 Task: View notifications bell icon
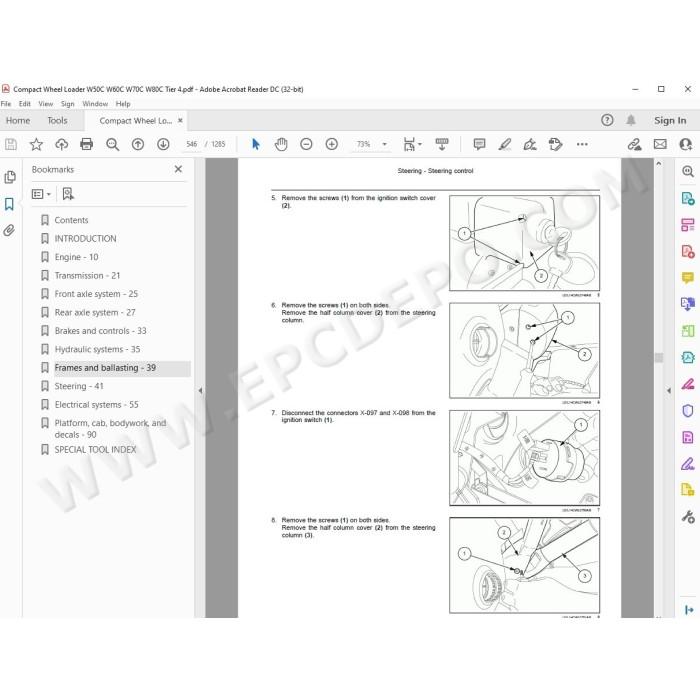point(631,120)
